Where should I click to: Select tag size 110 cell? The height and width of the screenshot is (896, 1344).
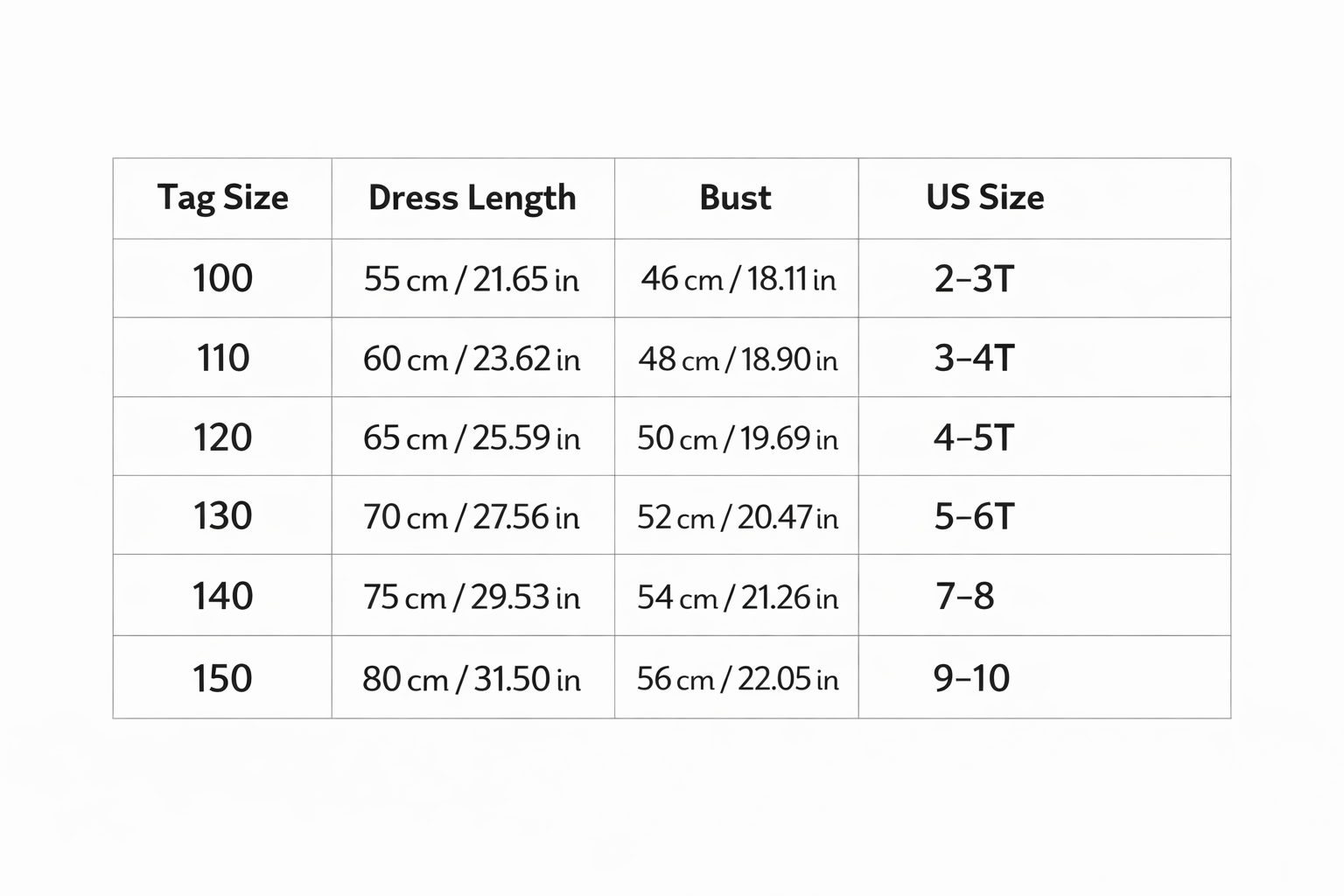click(222, 359)
